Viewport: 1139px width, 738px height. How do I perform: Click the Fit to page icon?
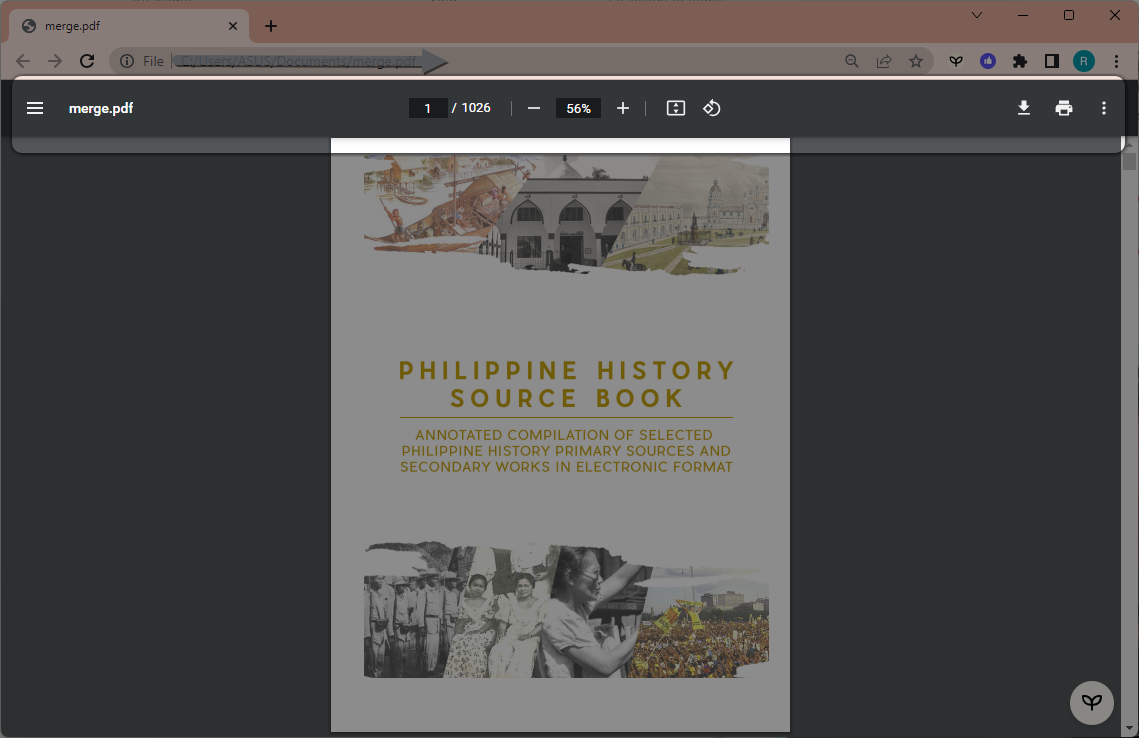click(x=676, y=108)
